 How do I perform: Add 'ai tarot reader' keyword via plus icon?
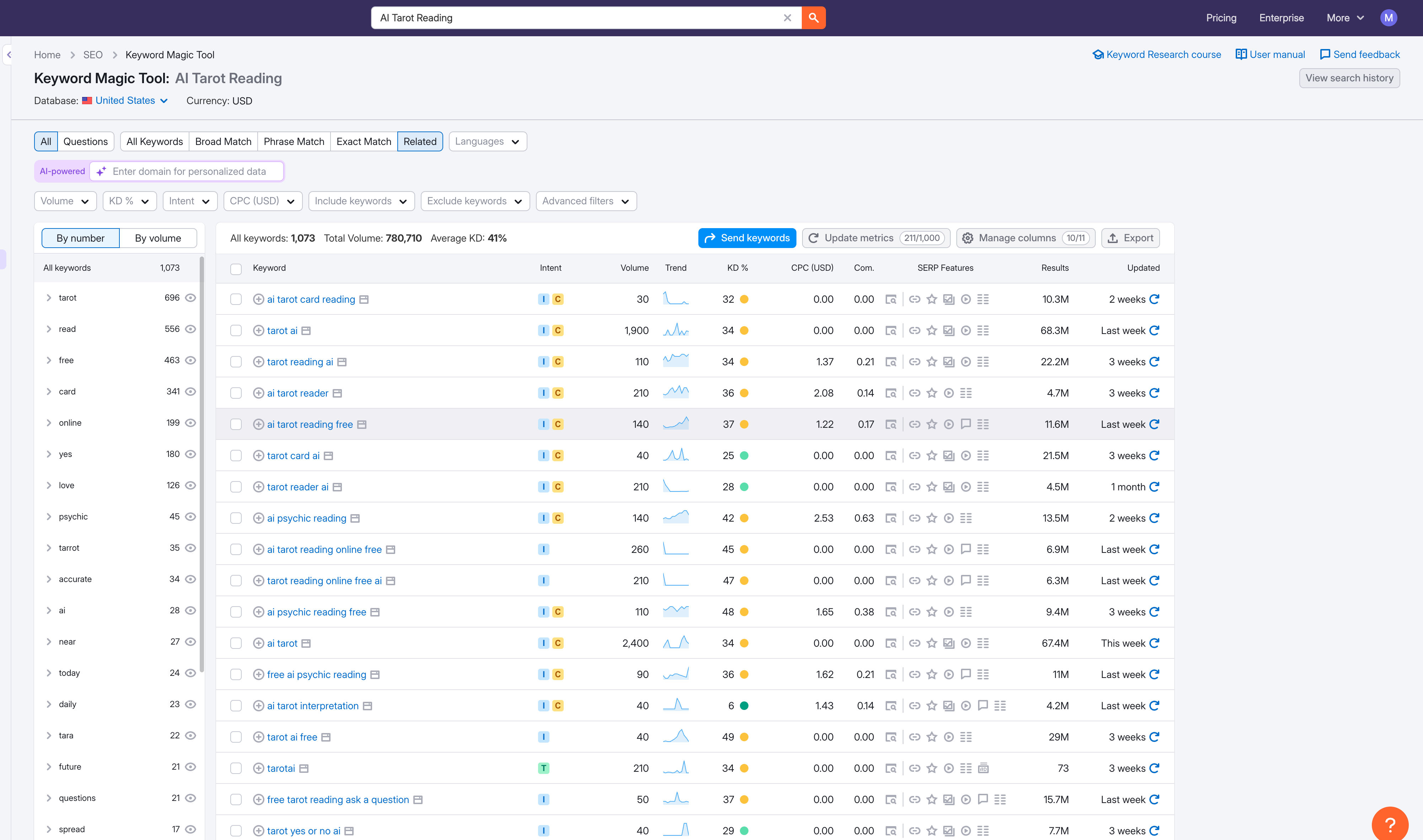(258, 393)
